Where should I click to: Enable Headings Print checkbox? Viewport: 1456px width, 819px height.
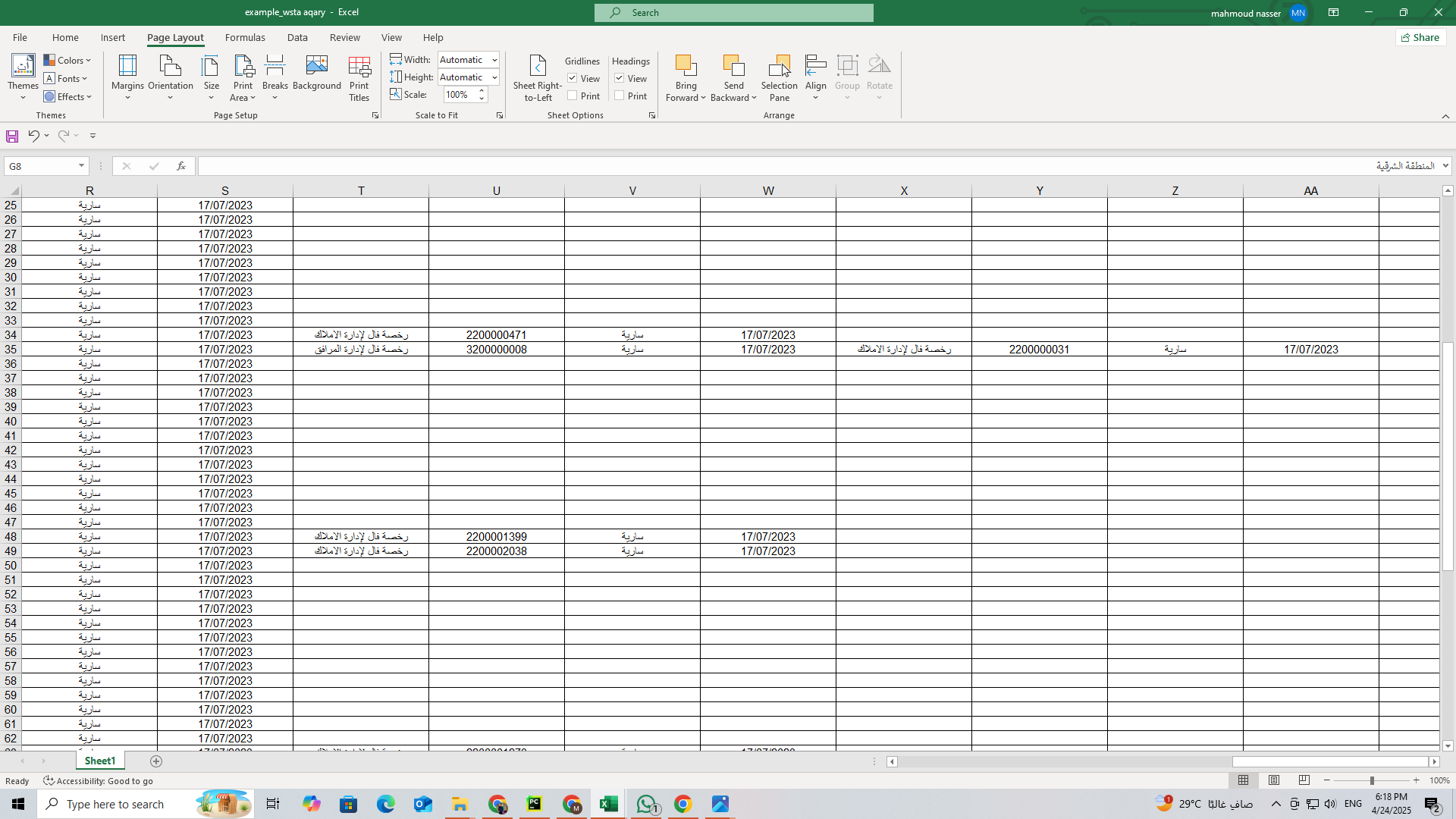(x=620, y=96)
